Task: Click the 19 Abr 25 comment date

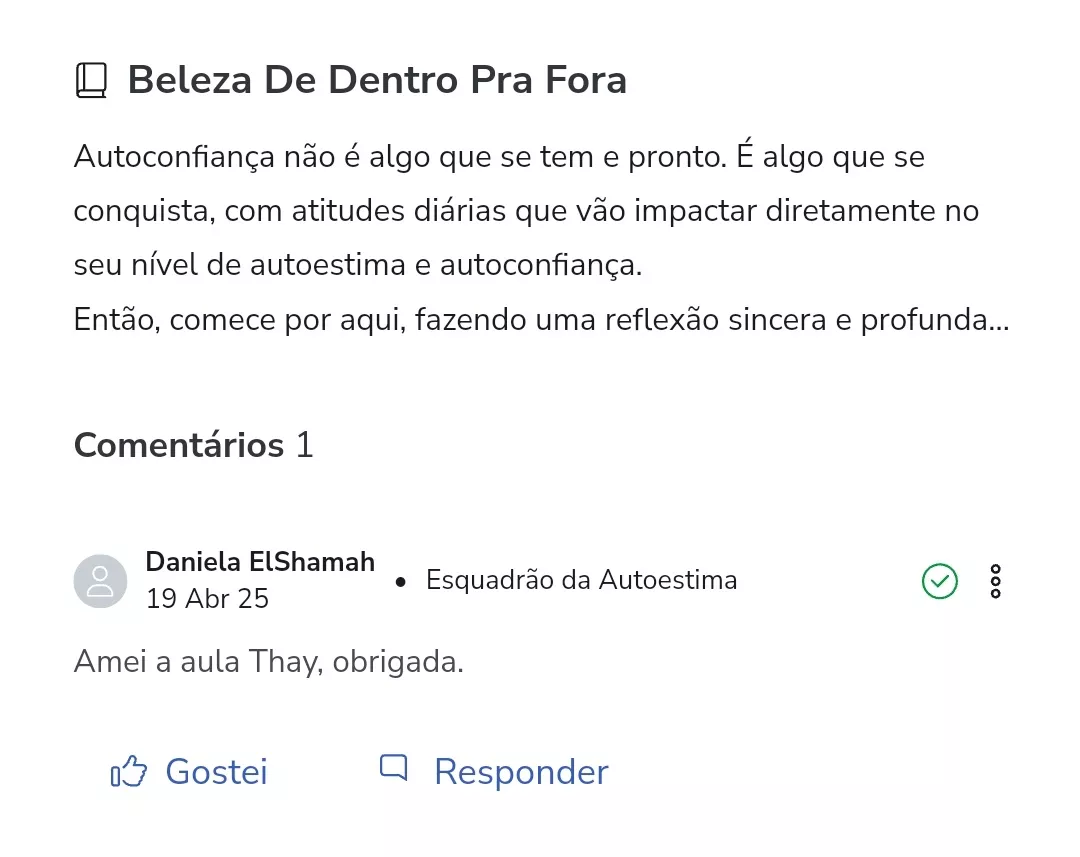Action: point(207,599)
